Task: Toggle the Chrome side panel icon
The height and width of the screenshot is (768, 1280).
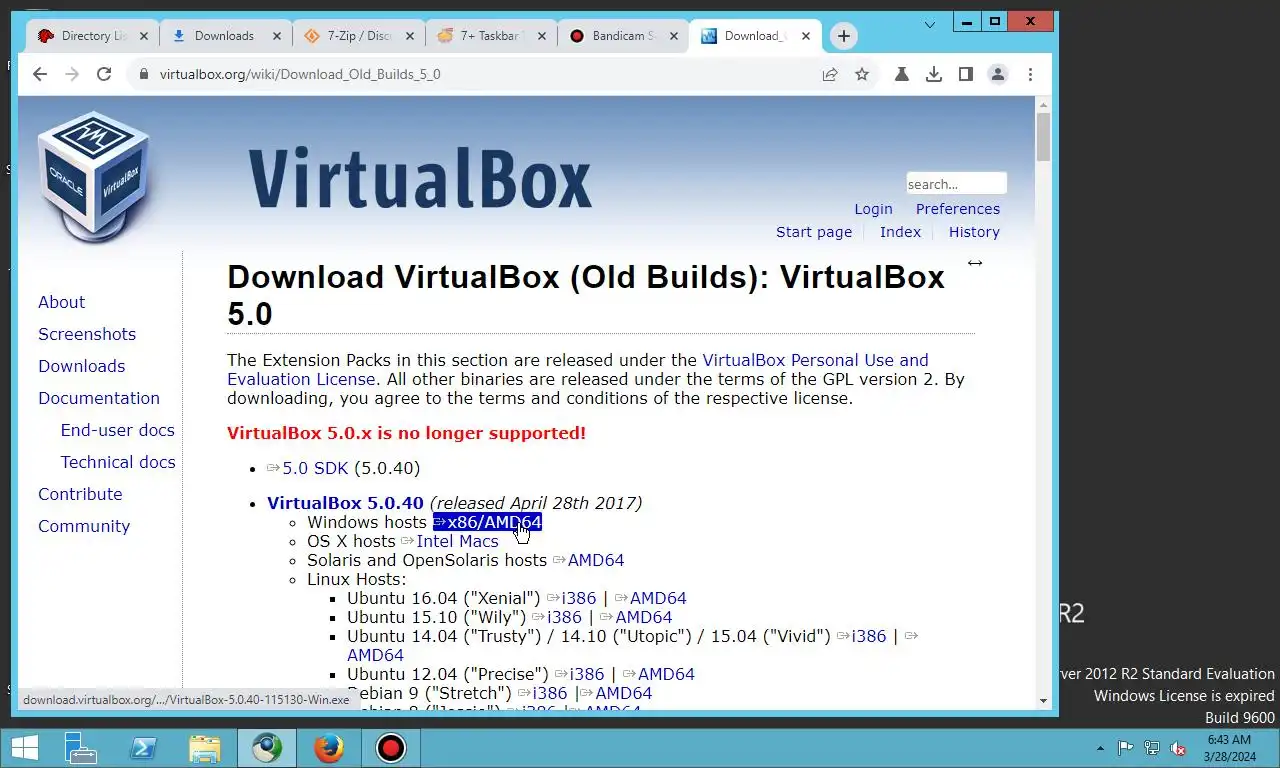Action: (x=966, y=74)
